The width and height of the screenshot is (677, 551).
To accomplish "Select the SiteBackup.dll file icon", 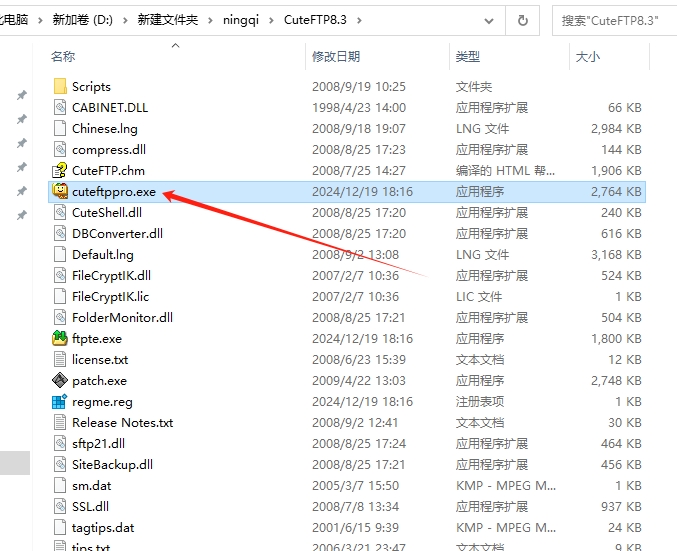I will click(60, 465).
